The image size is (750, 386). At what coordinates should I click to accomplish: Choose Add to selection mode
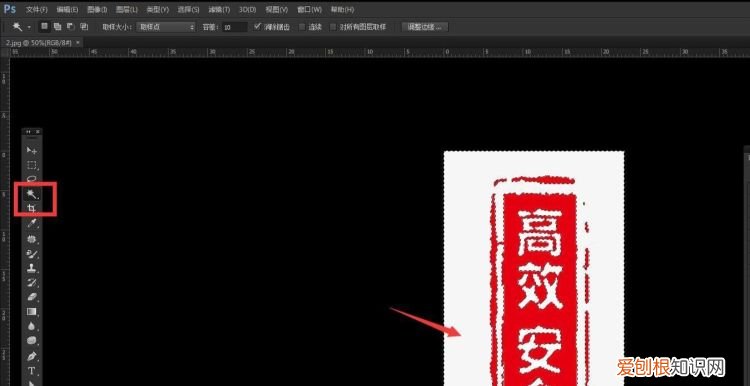pos(57,27)
